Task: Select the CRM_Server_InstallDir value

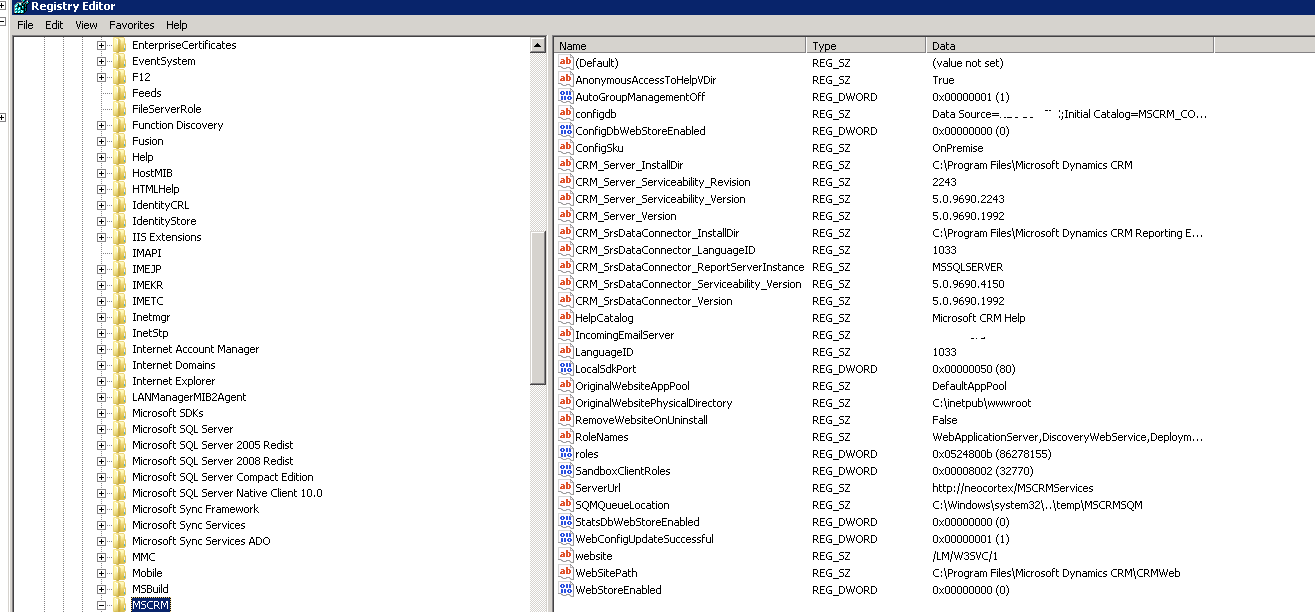Action: 643,165
